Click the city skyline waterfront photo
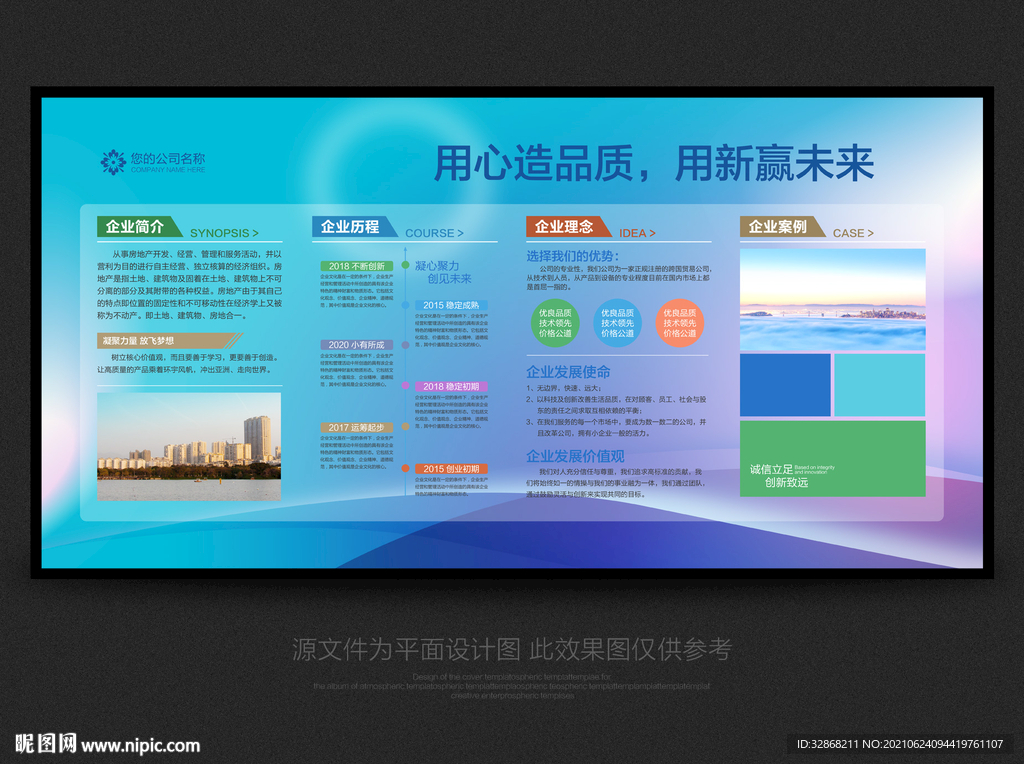 pos(189,447)
